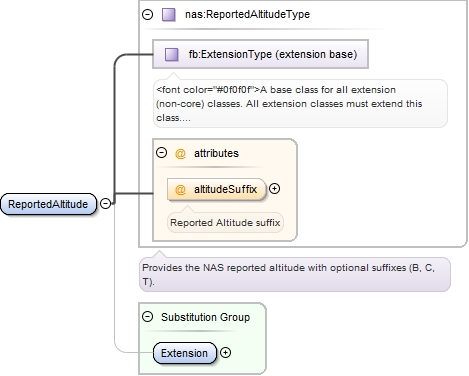Select the altitudeSuffix attribute node

tap(217, 189)
